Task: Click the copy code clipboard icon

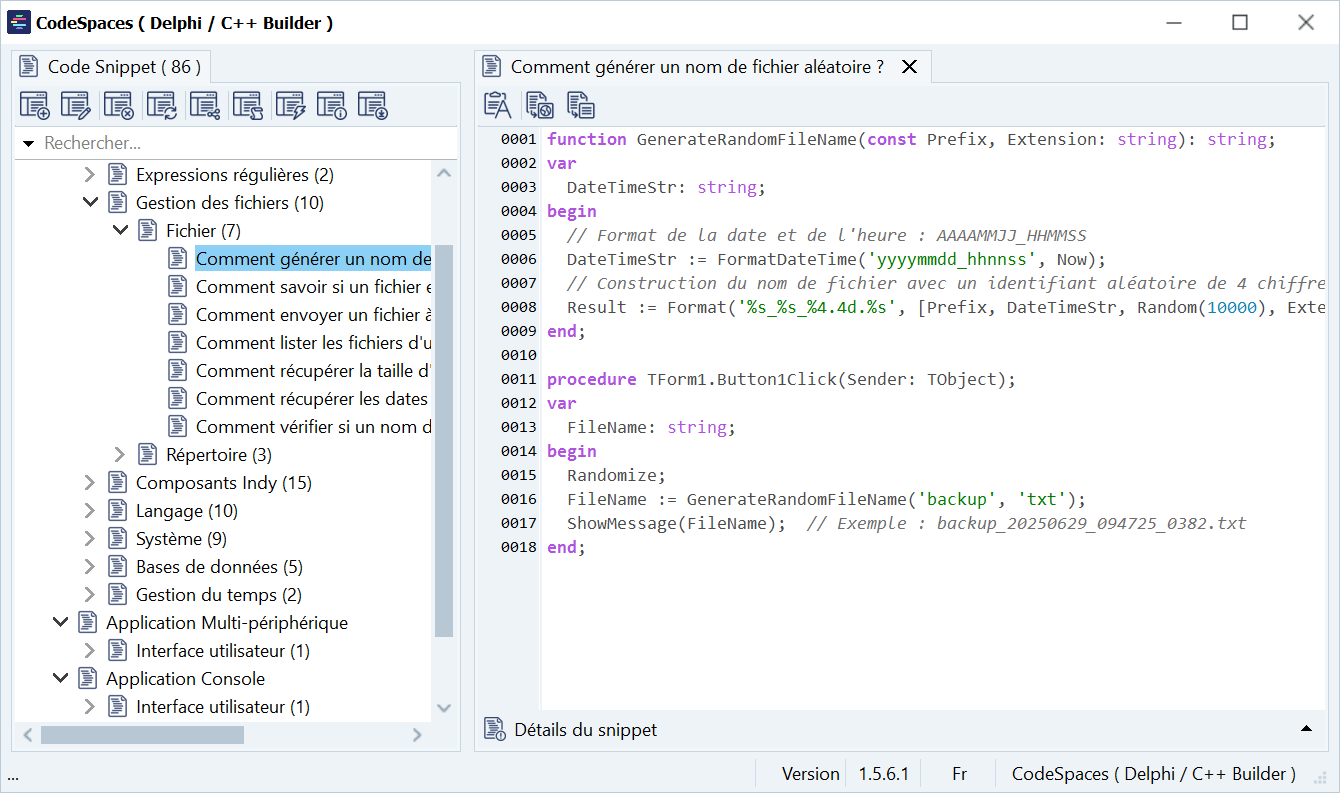Action: [497, 105]
